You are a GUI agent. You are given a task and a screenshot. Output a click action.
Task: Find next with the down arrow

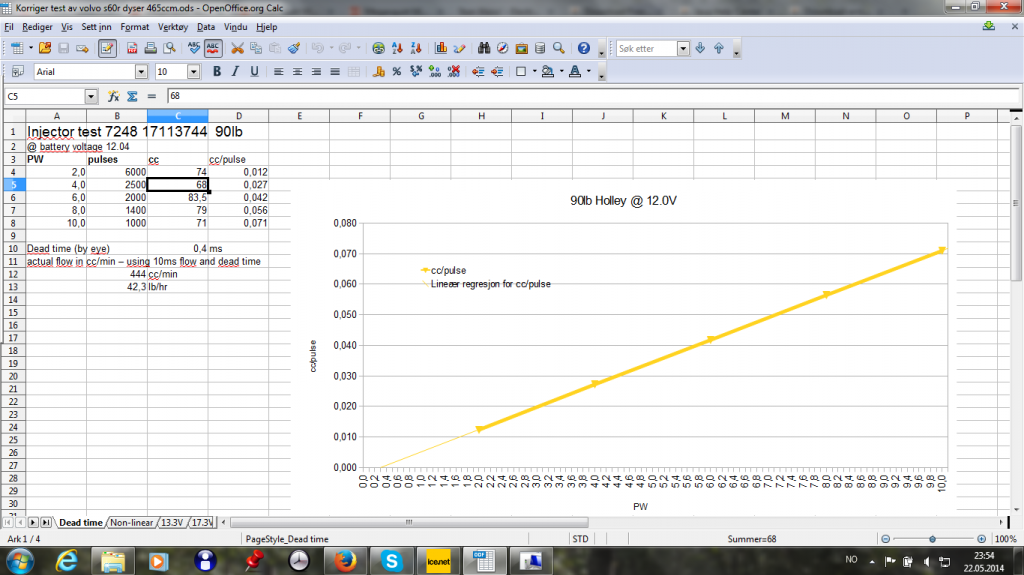(x=700, y=48)
